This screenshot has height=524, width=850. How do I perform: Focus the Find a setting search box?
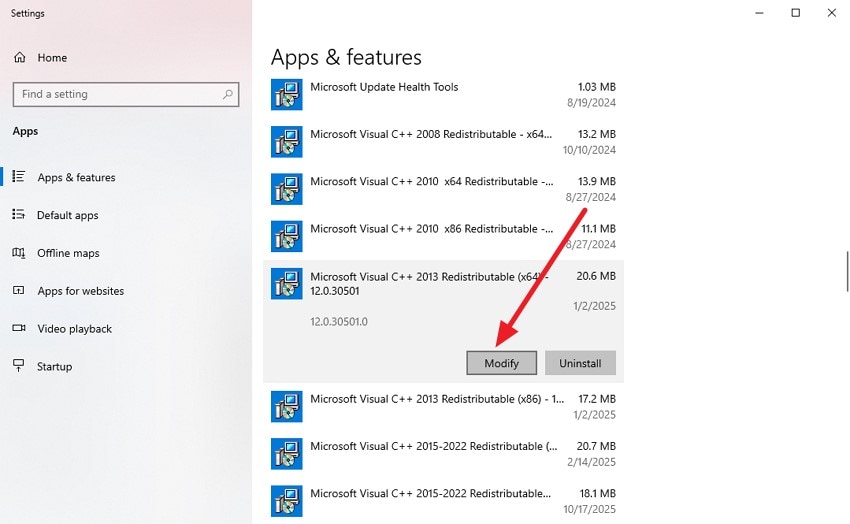[x=126, y=94]
